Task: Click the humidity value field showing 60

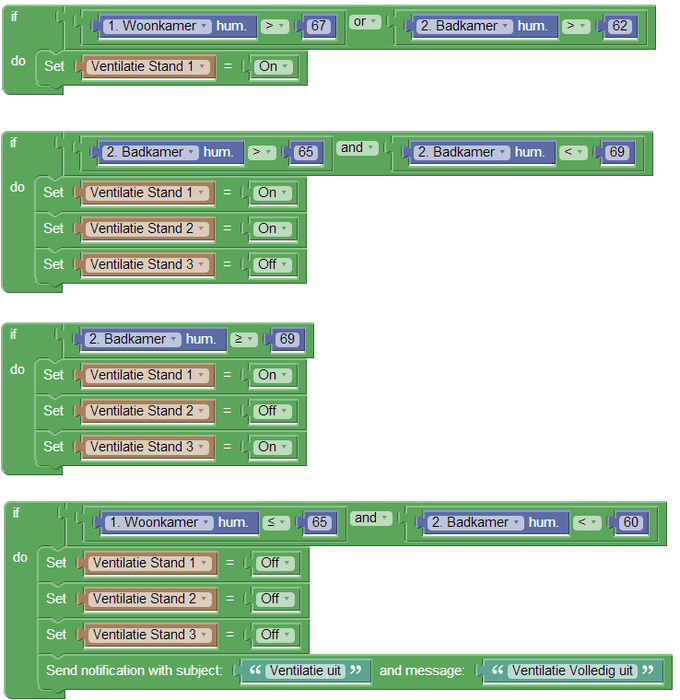Action: (630, 522)
